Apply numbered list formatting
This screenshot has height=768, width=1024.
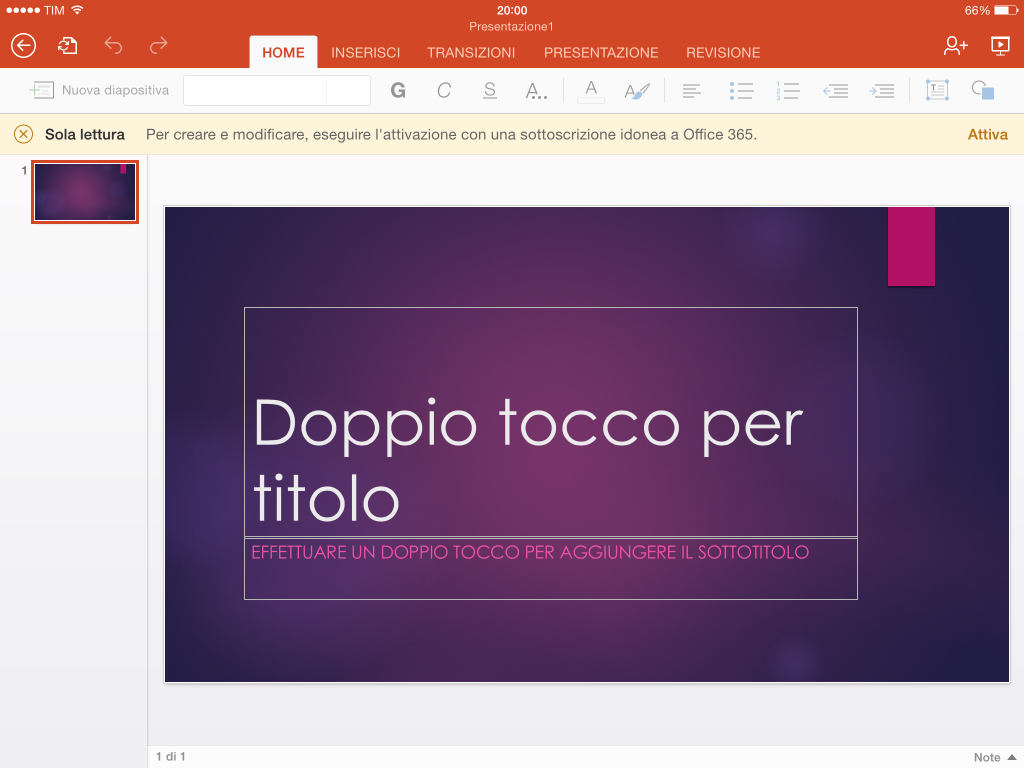click(788, 91)
